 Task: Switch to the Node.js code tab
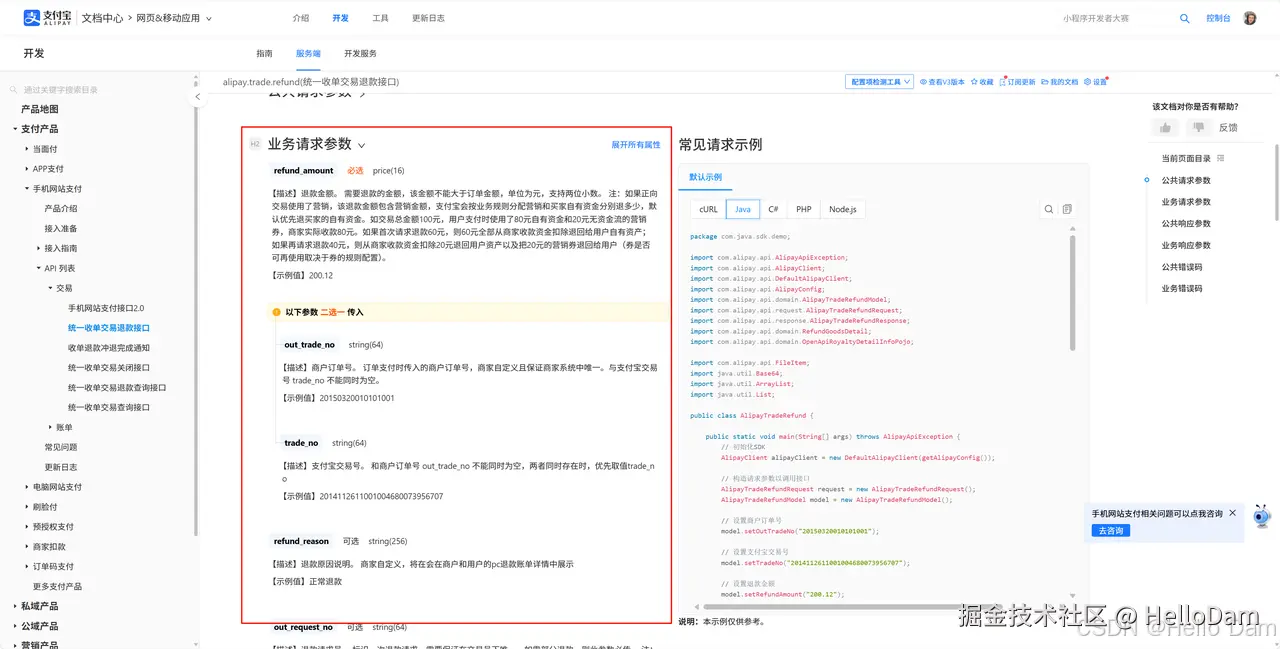pos(841,209)
